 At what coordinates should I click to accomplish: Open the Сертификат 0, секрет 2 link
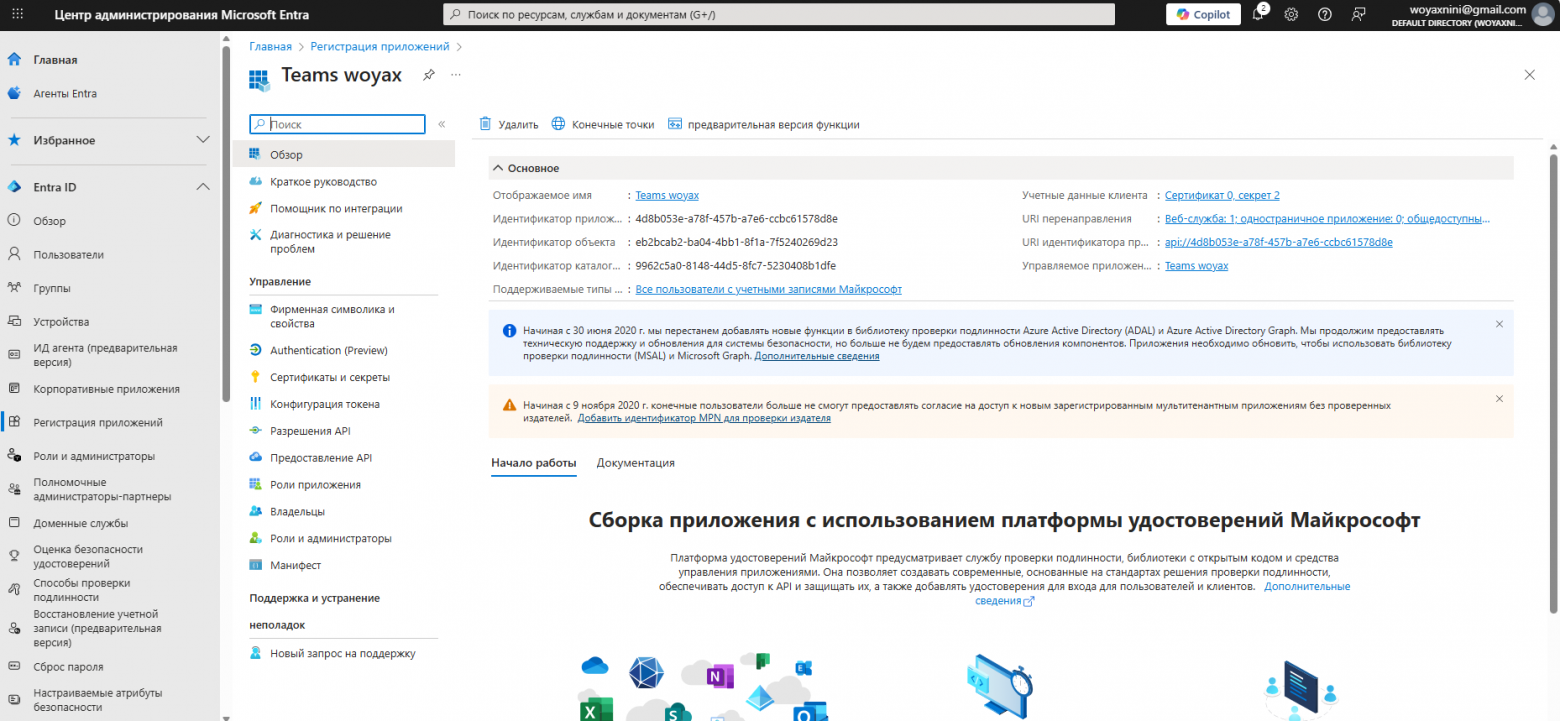tap(1221, 194)
